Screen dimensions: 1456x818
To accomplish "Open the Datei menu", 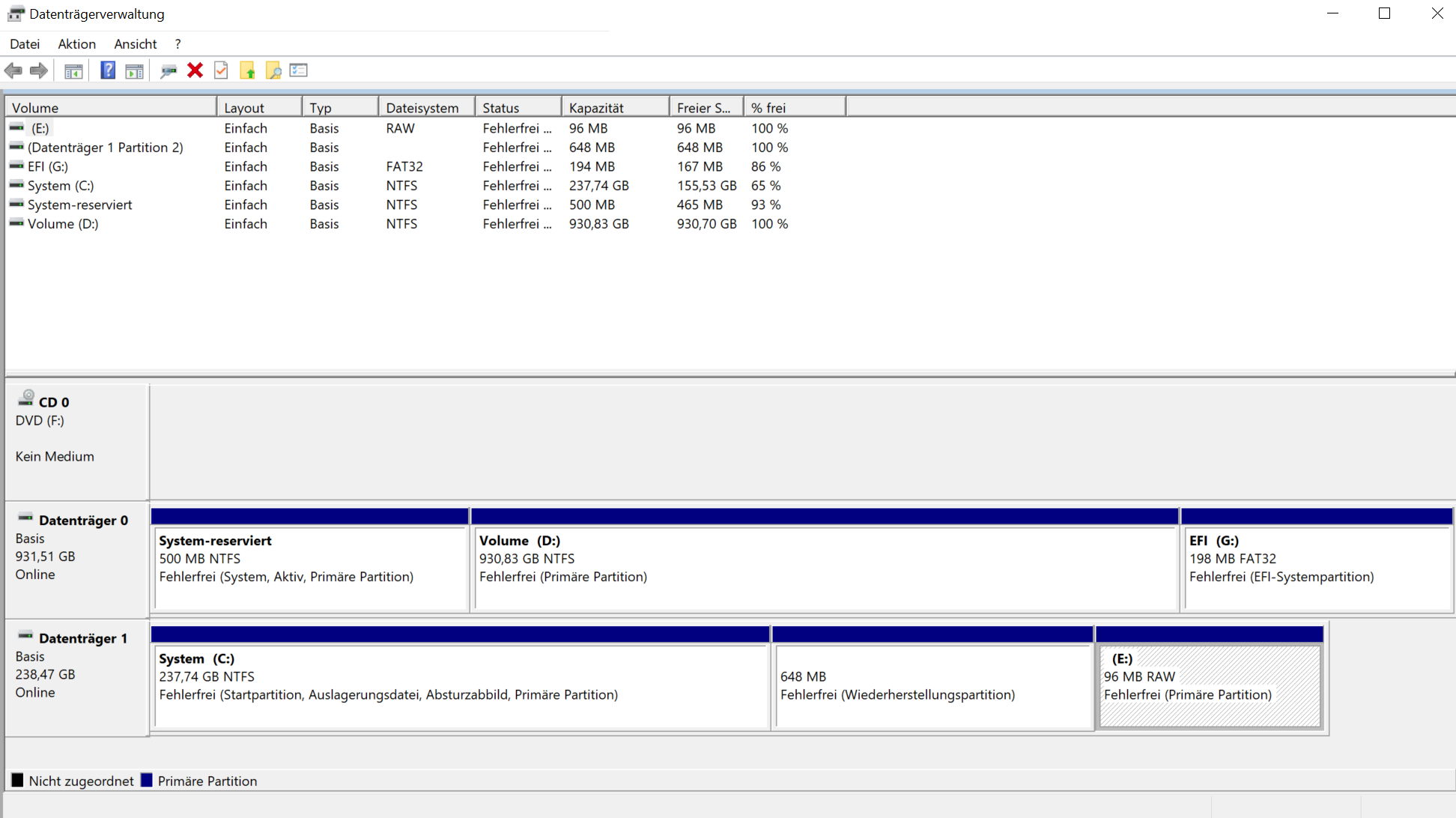I will [x=25, y=44].
